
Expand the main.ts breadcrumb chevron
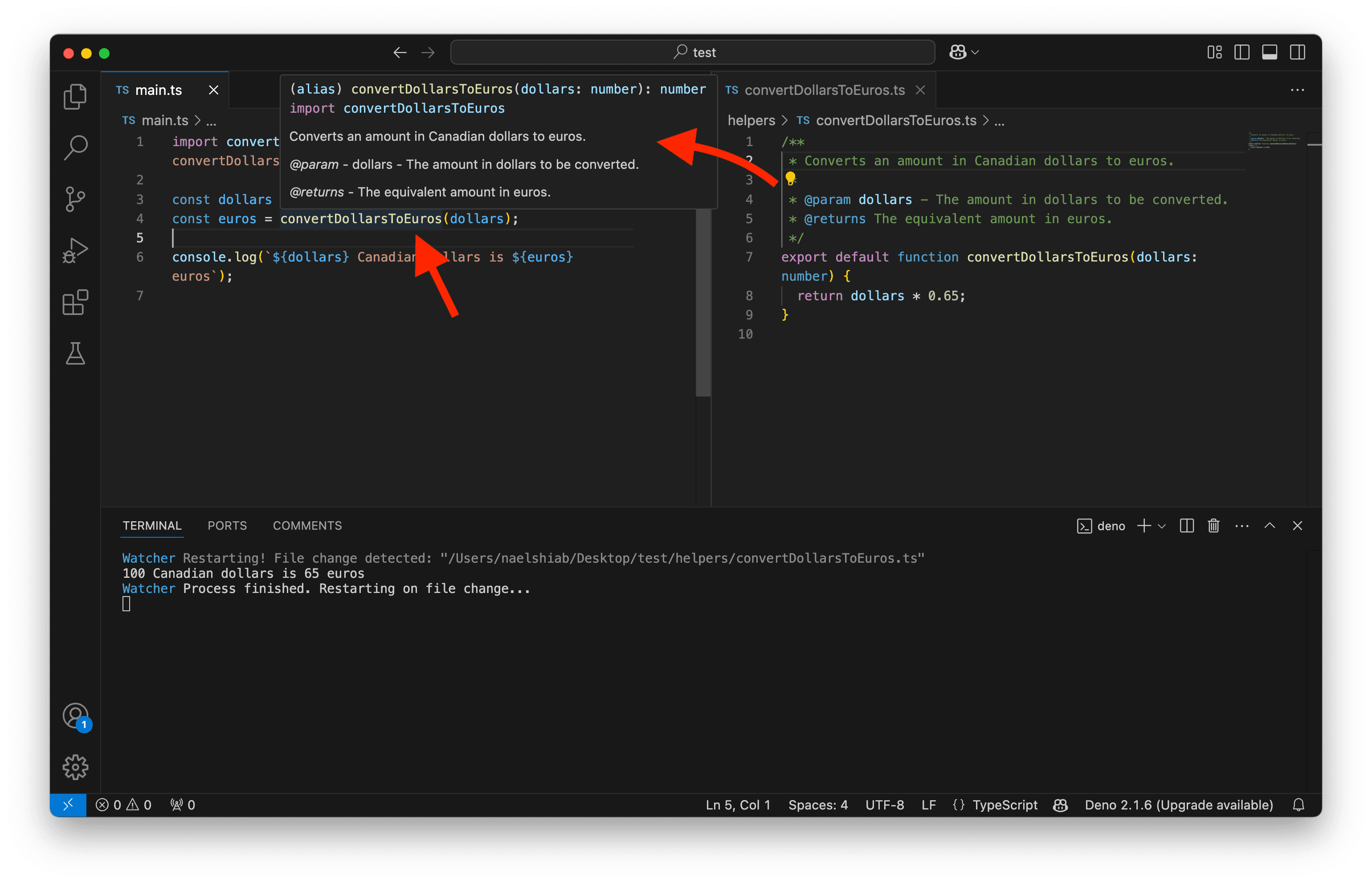(198, 120)
